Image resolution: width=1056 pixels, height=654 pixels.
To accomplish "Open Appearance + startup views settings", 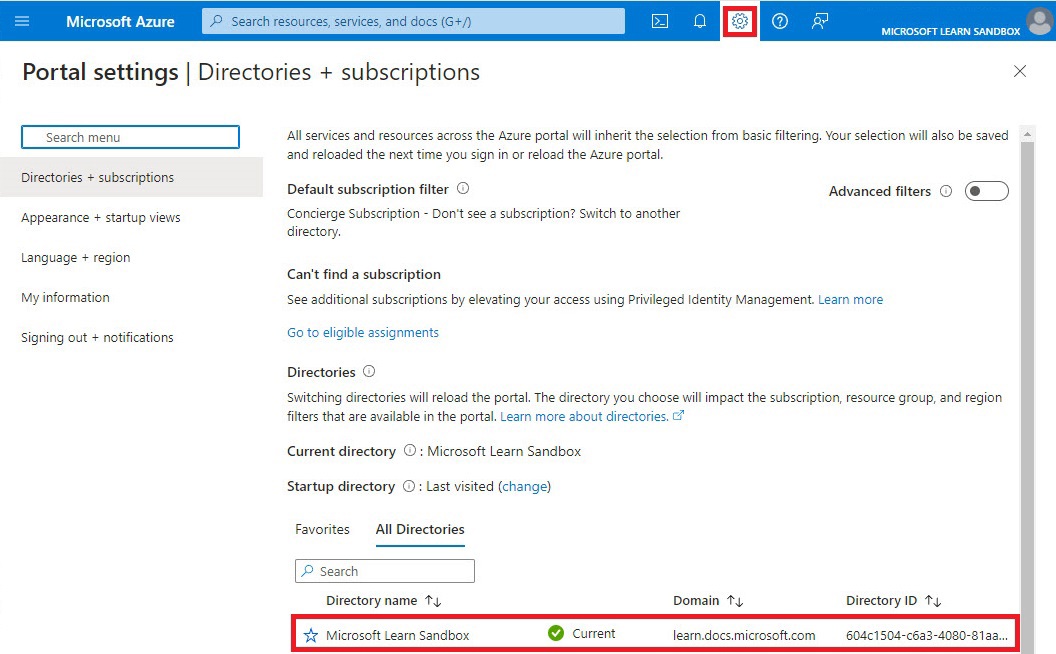I will 100,218.
